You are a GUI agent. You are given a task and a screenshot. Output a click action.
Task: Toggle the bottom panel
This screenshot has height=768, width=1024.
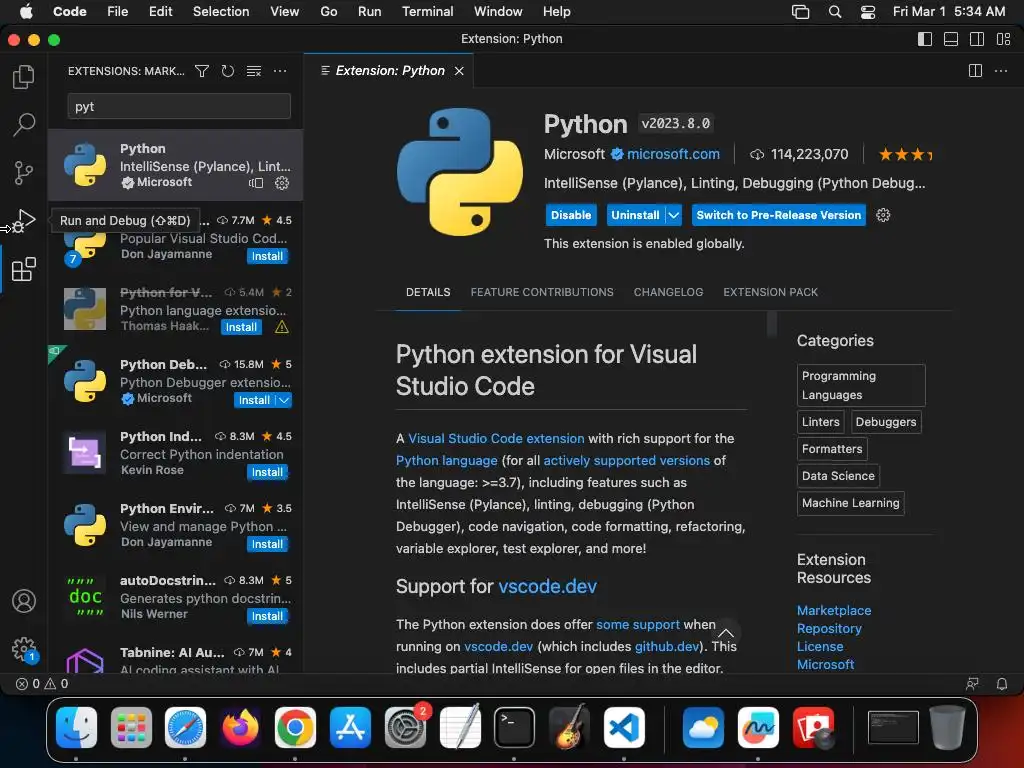click(x=951, y=39)
